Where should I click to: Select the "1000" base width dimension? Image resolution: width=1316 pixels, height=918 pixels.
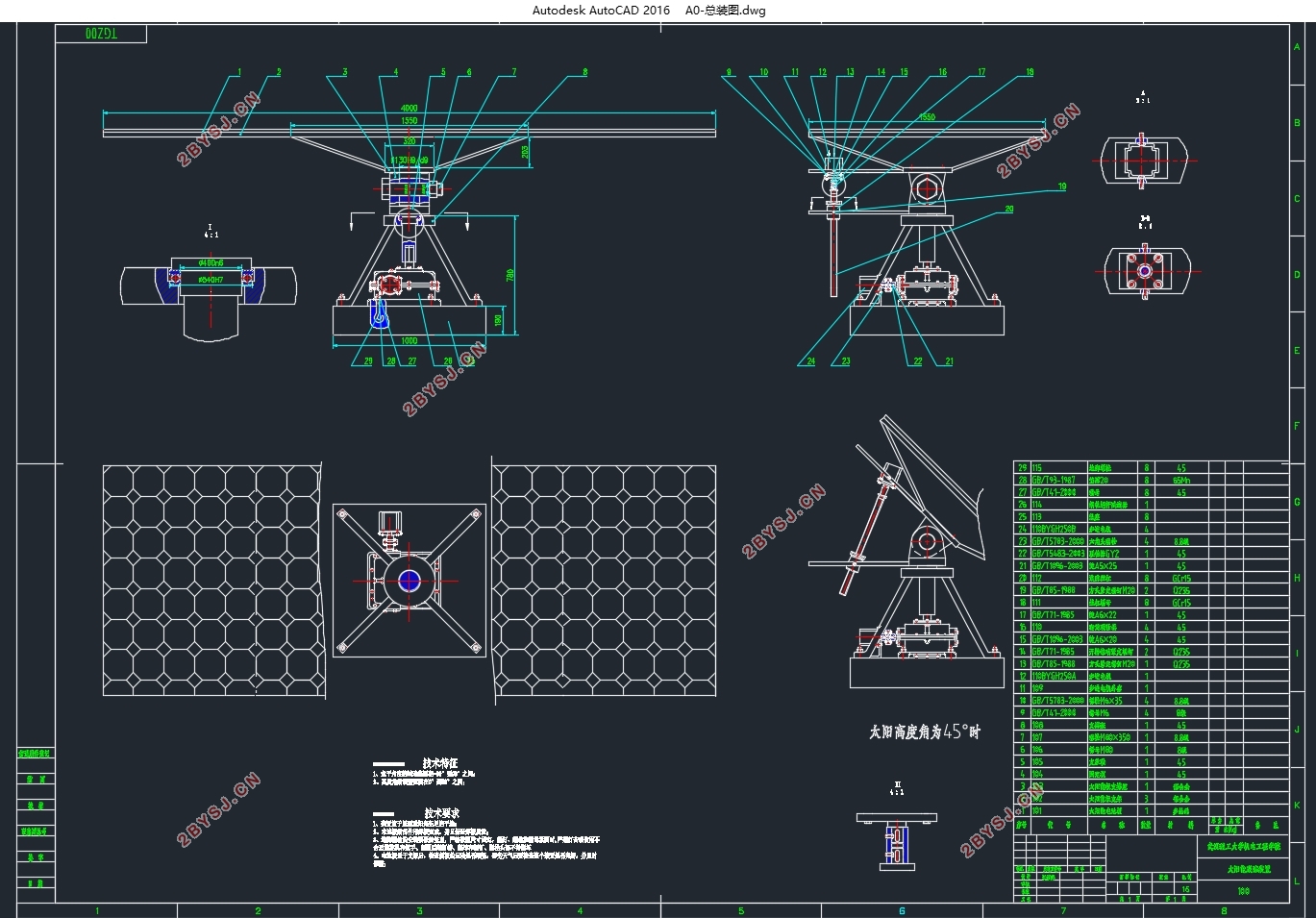pyautogui.click(x=410, y=340)
